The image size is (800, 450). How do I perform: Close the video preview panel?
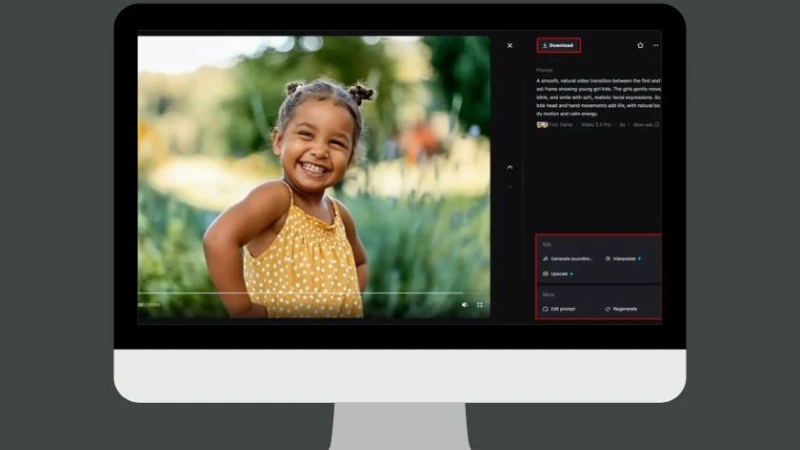[x=510, y=45]
